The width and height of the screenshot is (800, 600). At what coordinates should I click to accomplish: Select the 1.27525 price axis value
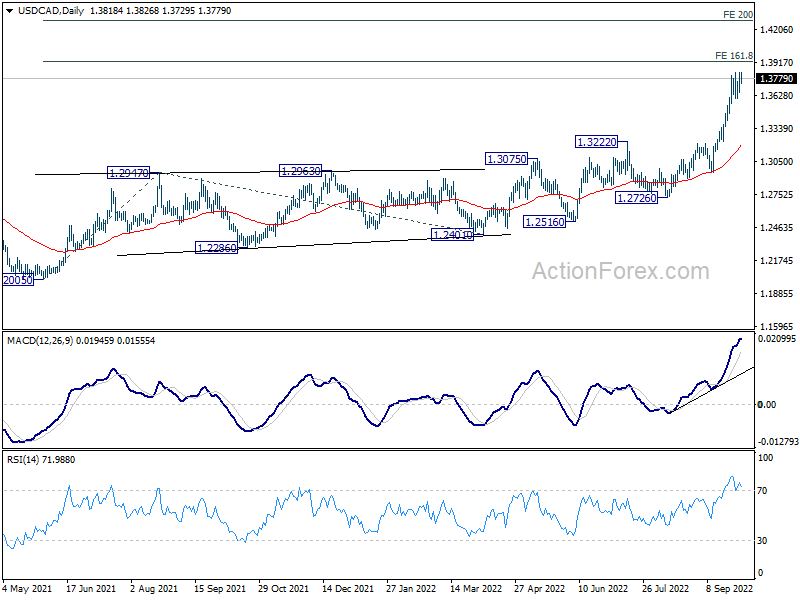coord(777,195)
